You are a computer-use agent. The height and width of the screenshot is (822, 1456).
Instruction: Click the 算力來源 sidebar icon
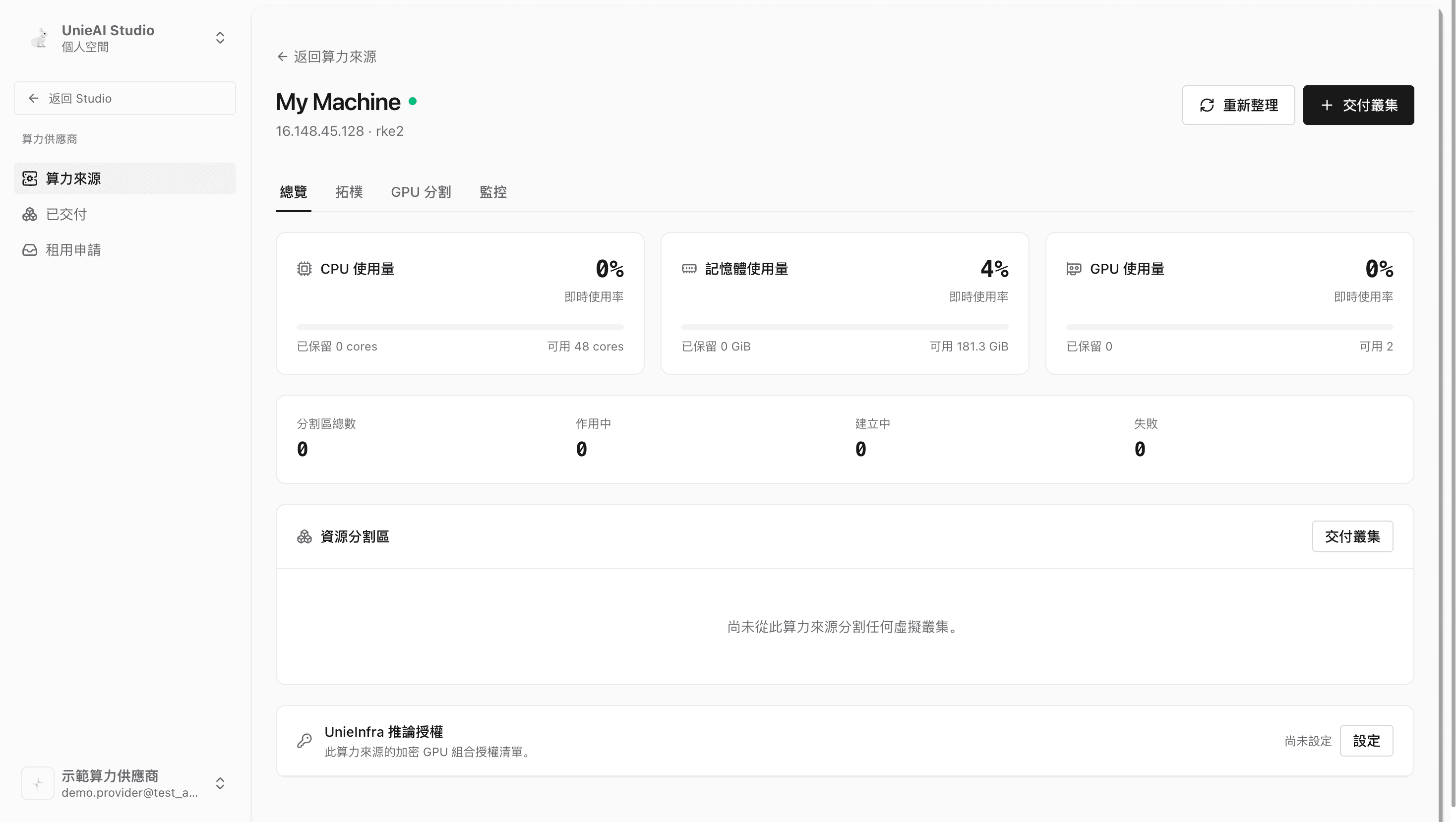click(30, 178)
